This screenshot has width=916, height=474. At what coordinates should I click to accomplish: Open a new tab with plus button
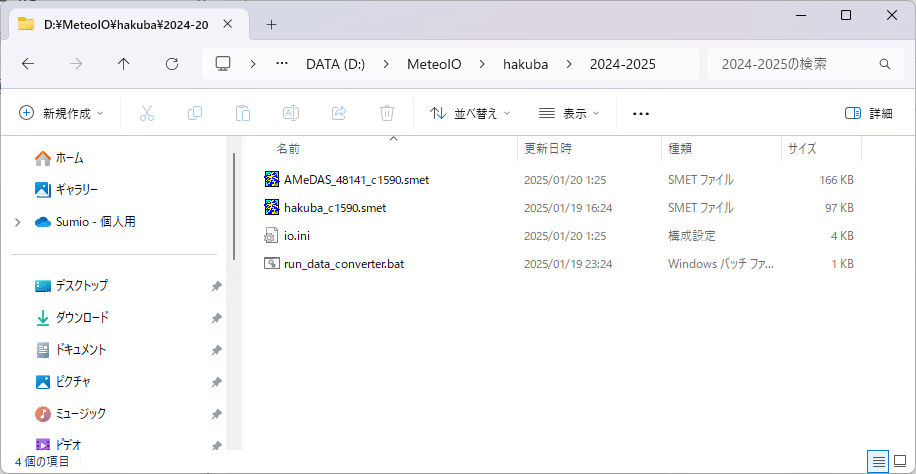pyautogui.click(x=271, y=25)
